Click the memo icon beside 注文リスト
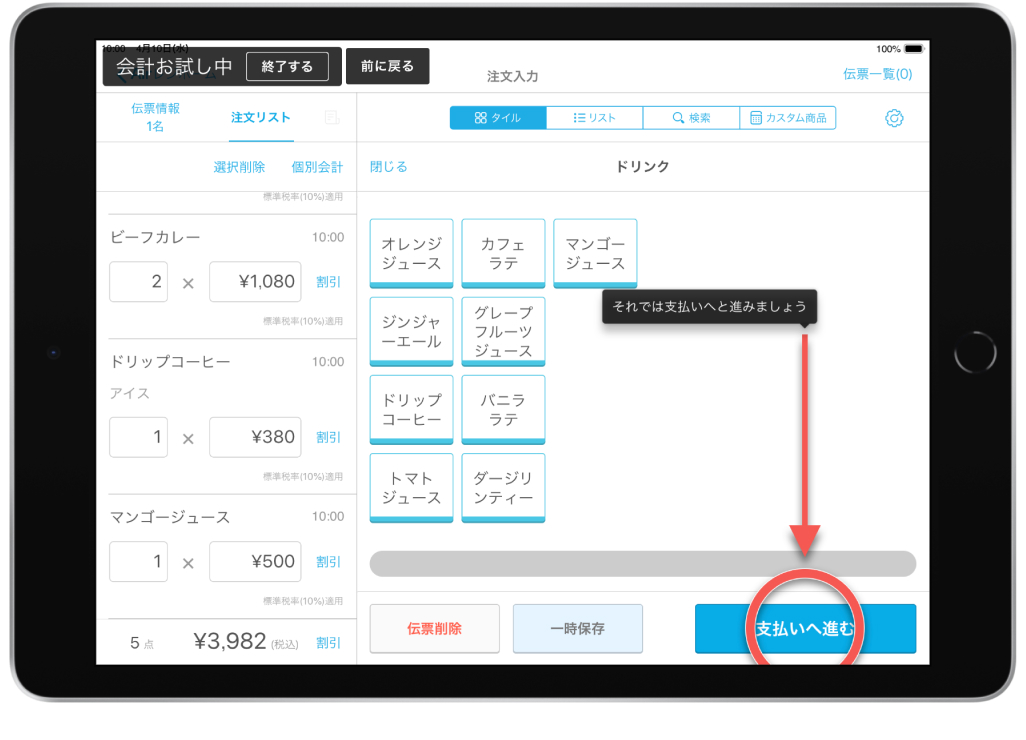The height and width of the screenshot is (740, 1026). (332, 118)
